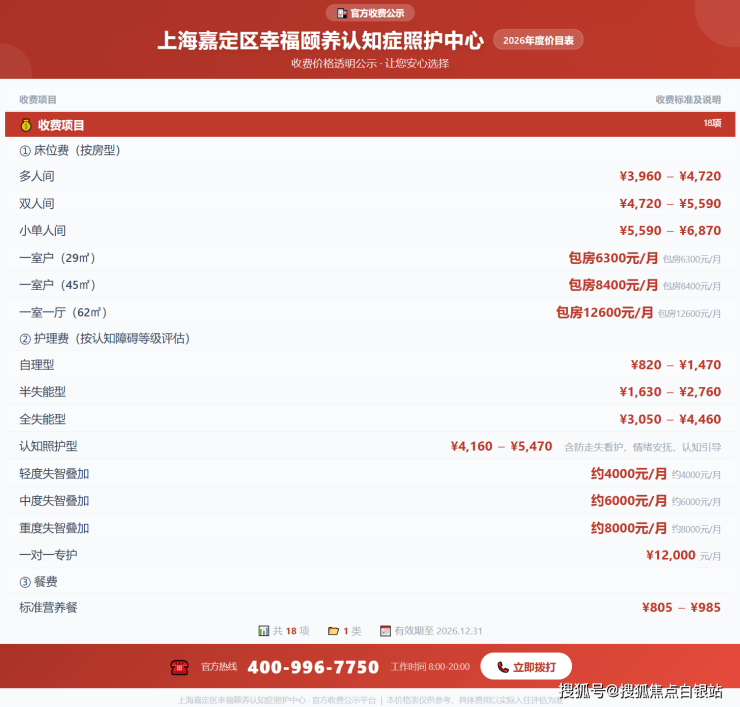
Task: Select the 半失能型 row label
Action: [x=42, y=392]
